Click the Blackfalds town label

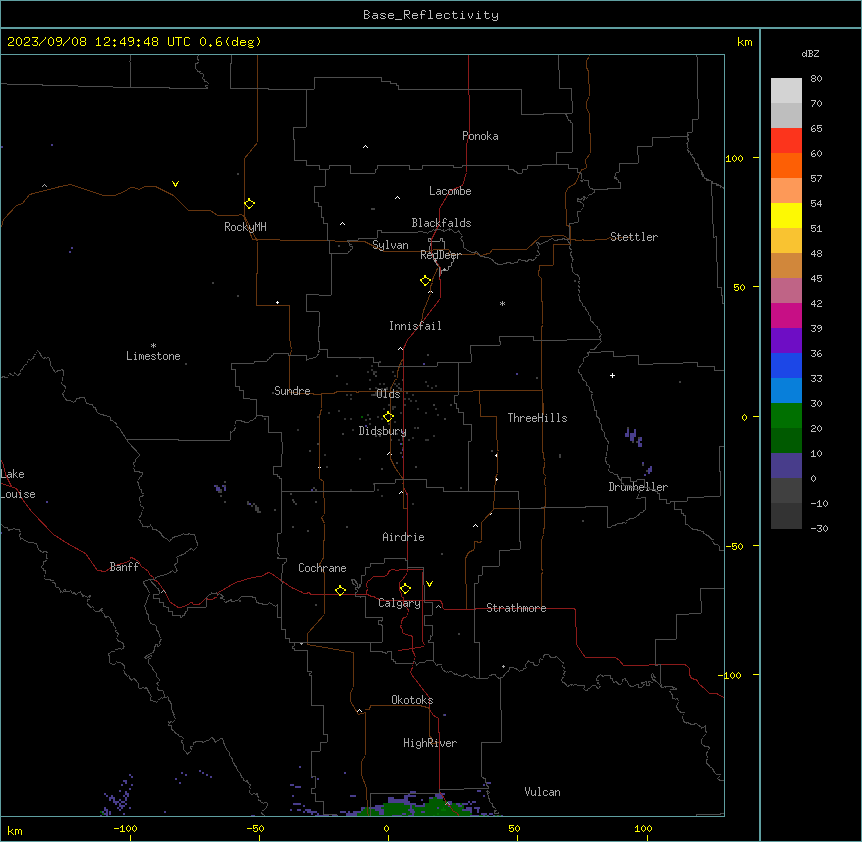(441, 223)
